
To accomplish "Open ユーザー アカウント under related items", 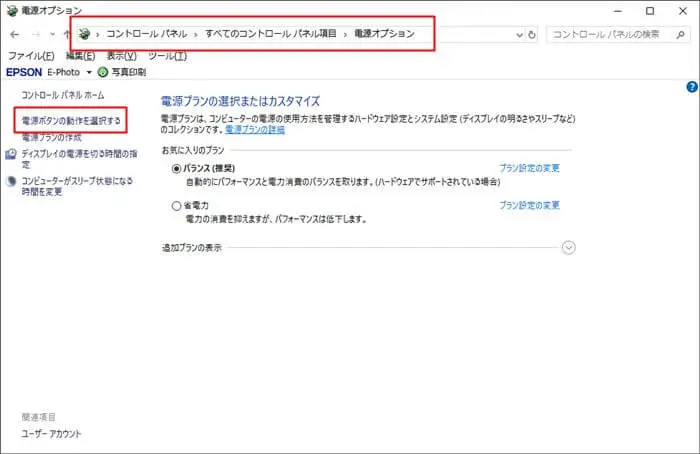I will pos(52,434).
